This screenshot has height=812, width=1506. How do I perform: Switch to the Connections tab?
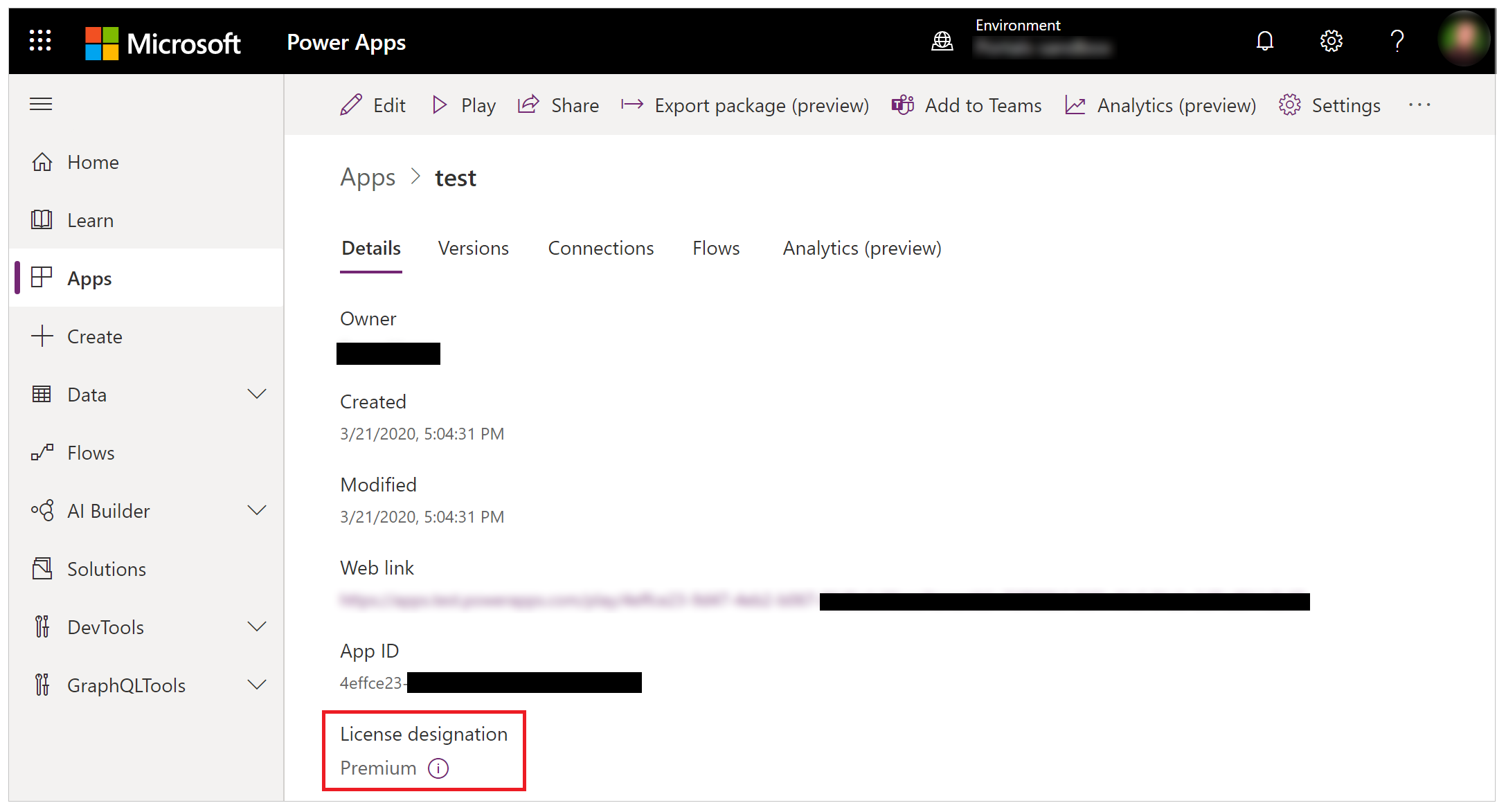click(x=601, y=248)
